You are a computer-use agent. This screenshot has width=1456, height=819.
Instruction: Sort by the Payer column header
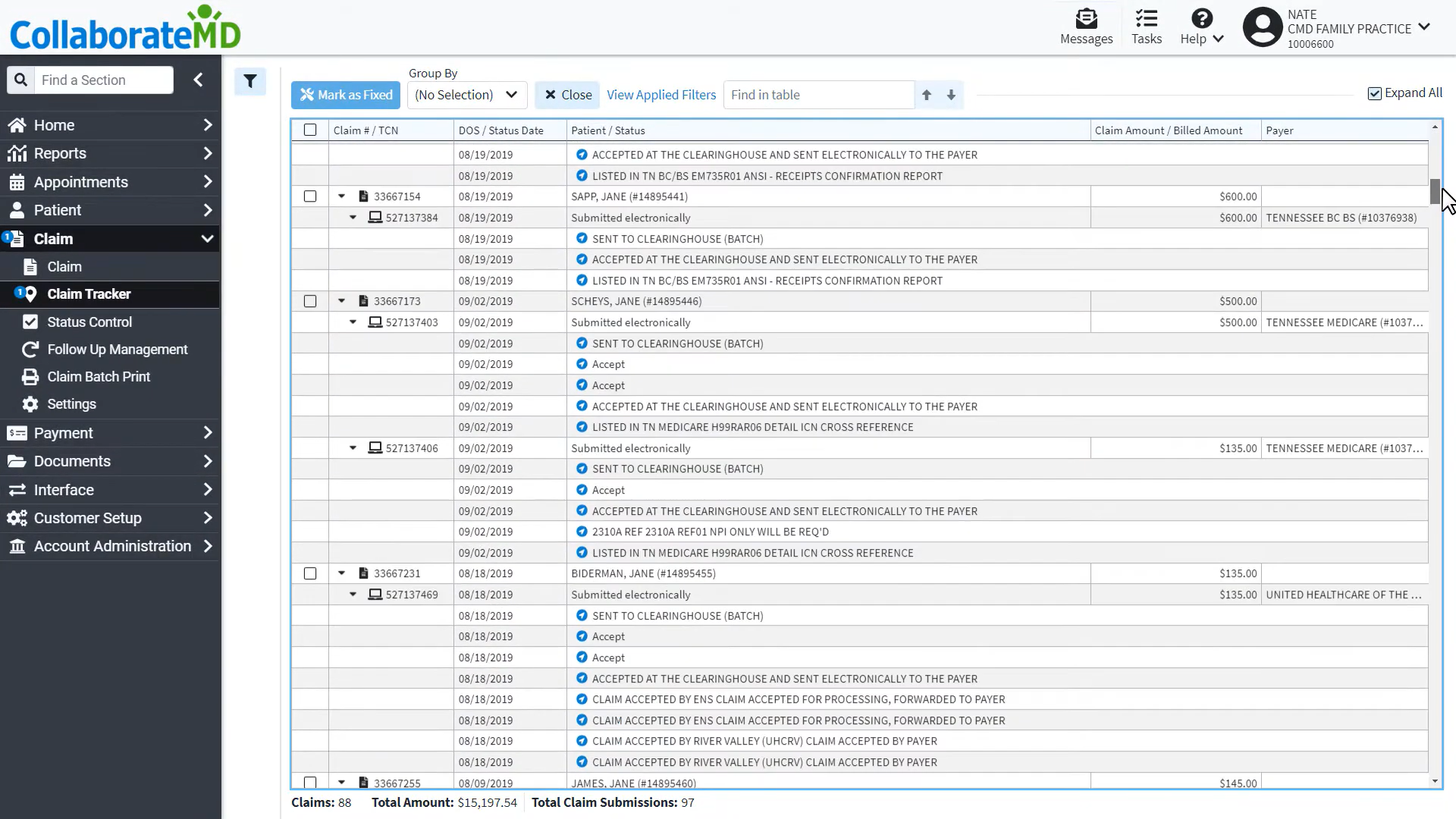[1345, 130]
